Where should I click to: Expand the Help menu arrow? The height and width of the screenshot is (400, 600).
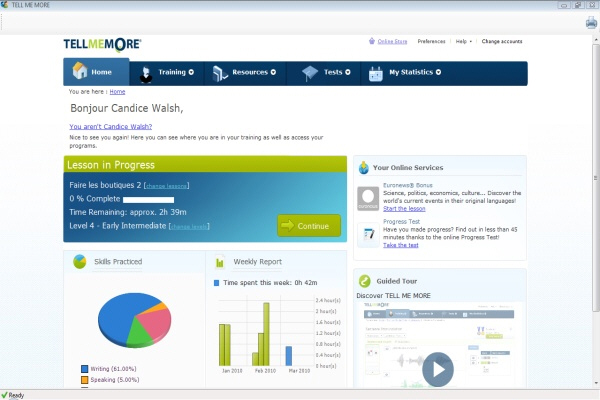click(x=471, y=41)
